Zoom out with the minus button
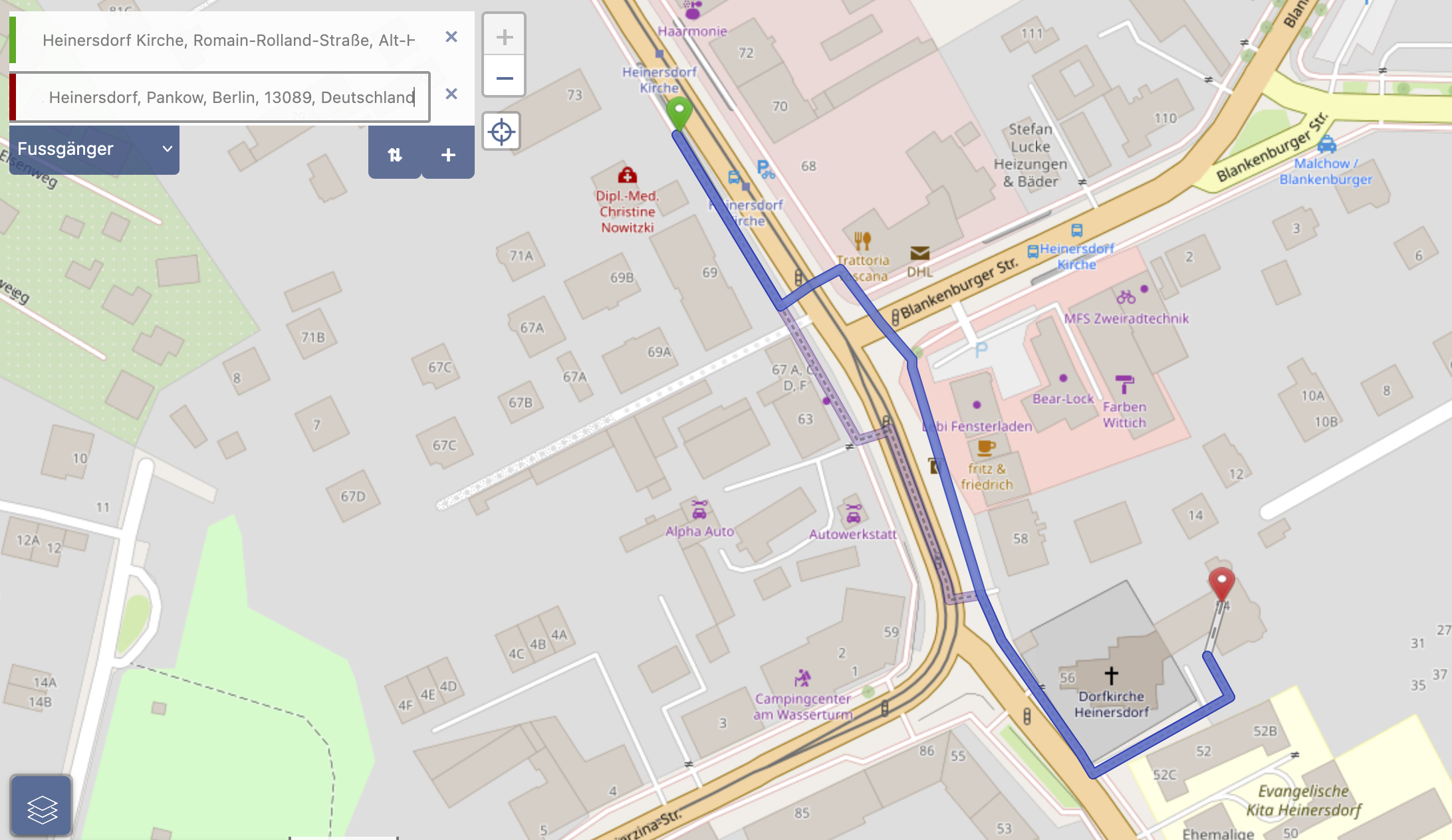The image size is (1452, 840). point(504,78)
